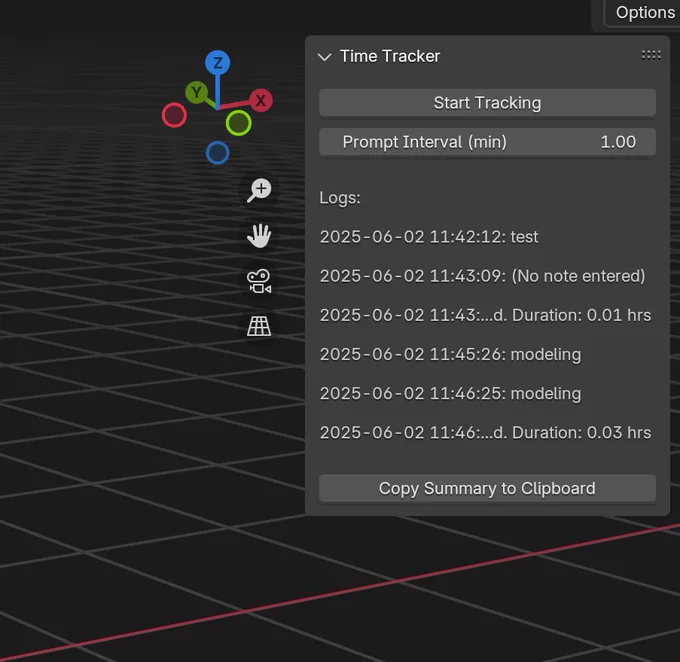
Task: Click the Time Tracker panel title
Action: click(390, 56)
